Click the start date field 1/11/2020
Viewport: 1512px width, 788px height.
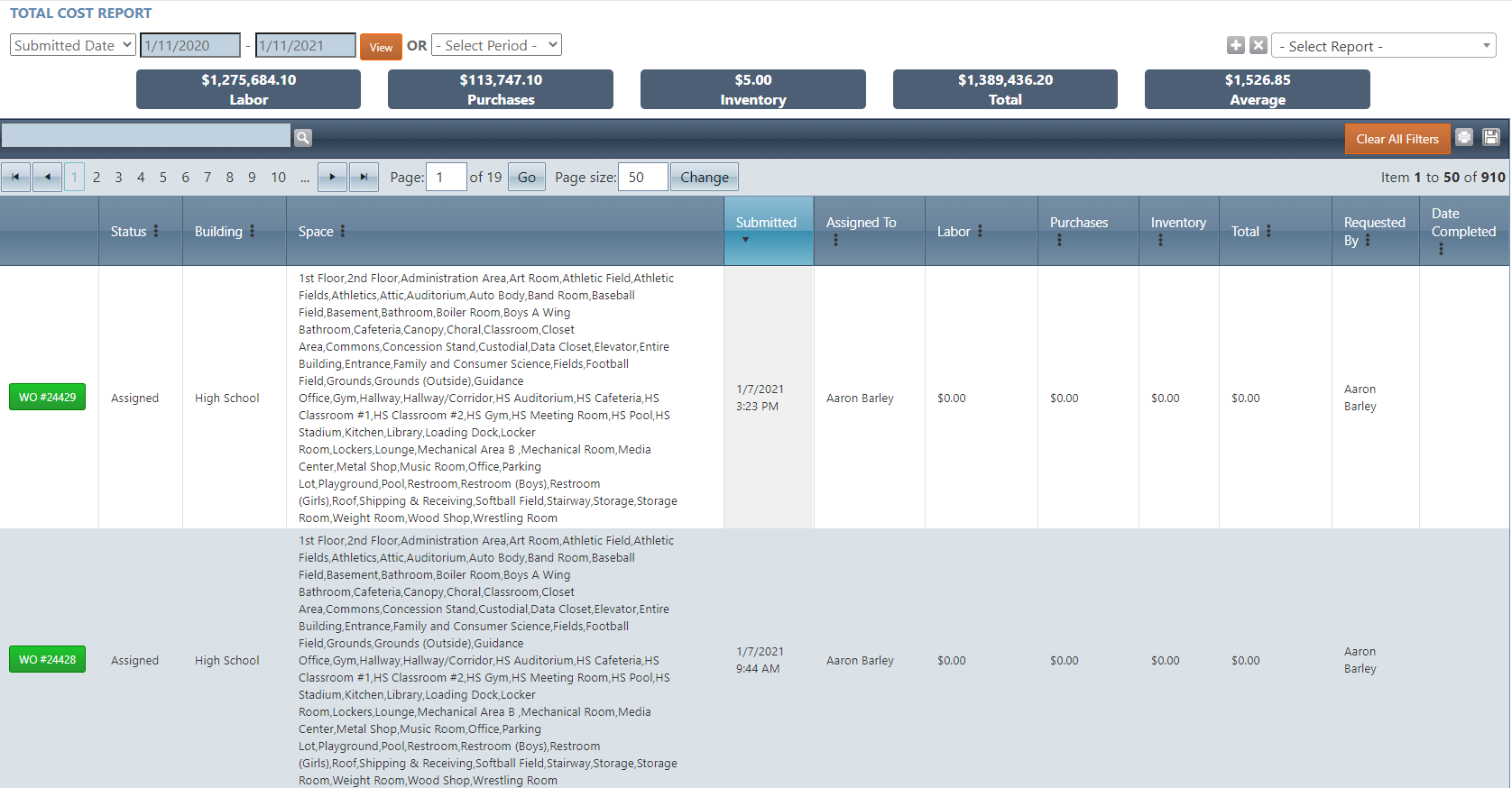tap(190, 45)
